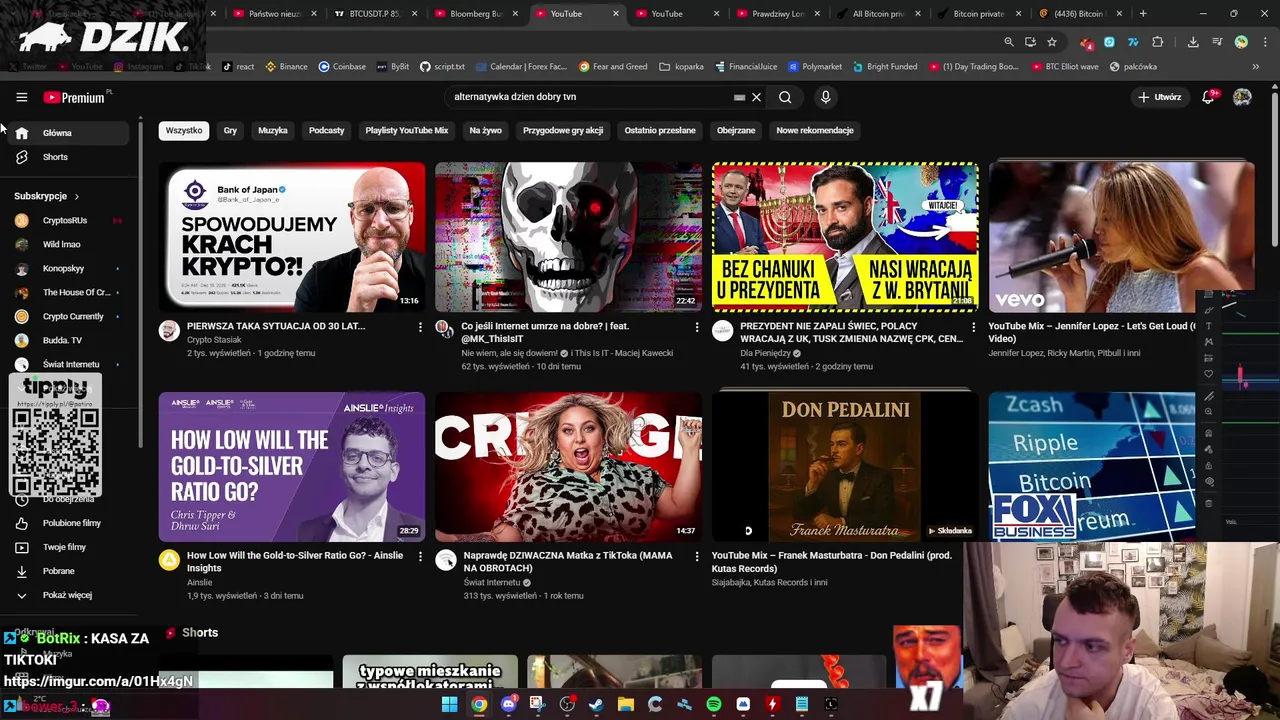This screenshot has height=720, width=1280.
Task: Open the Coinbase bookmark
Action: click(x=342, y=67)
